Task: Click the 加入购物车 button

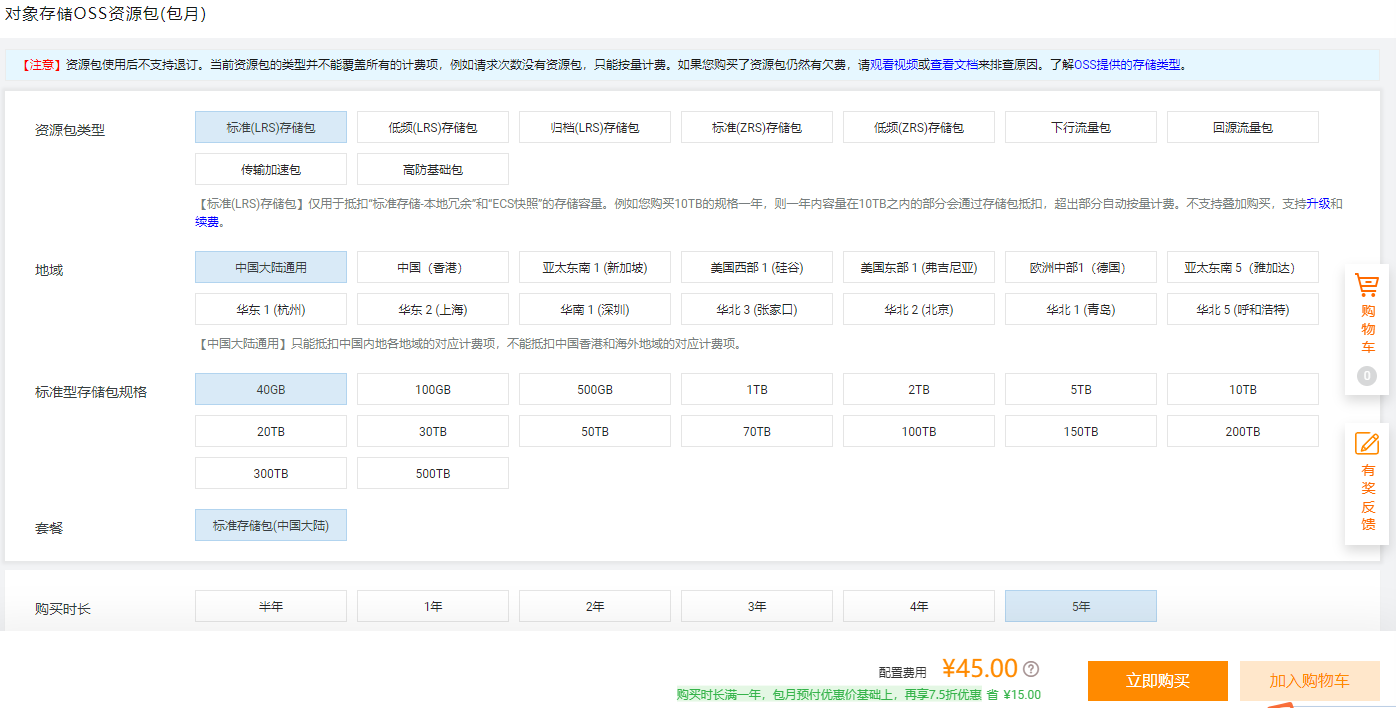Action: [x=1309, y=681]
